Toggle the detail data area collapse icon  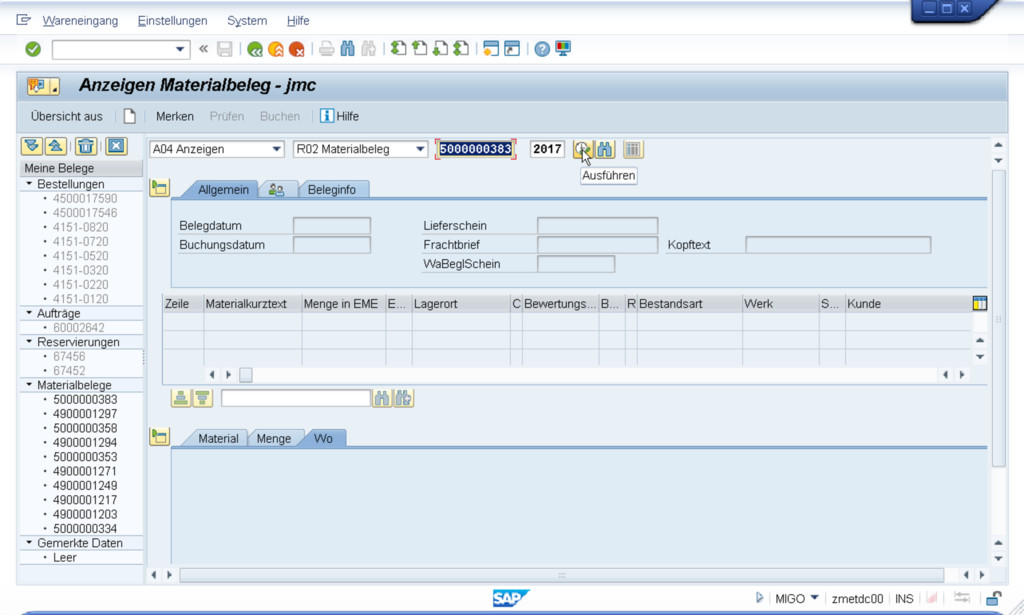click(x=159, y=437)
